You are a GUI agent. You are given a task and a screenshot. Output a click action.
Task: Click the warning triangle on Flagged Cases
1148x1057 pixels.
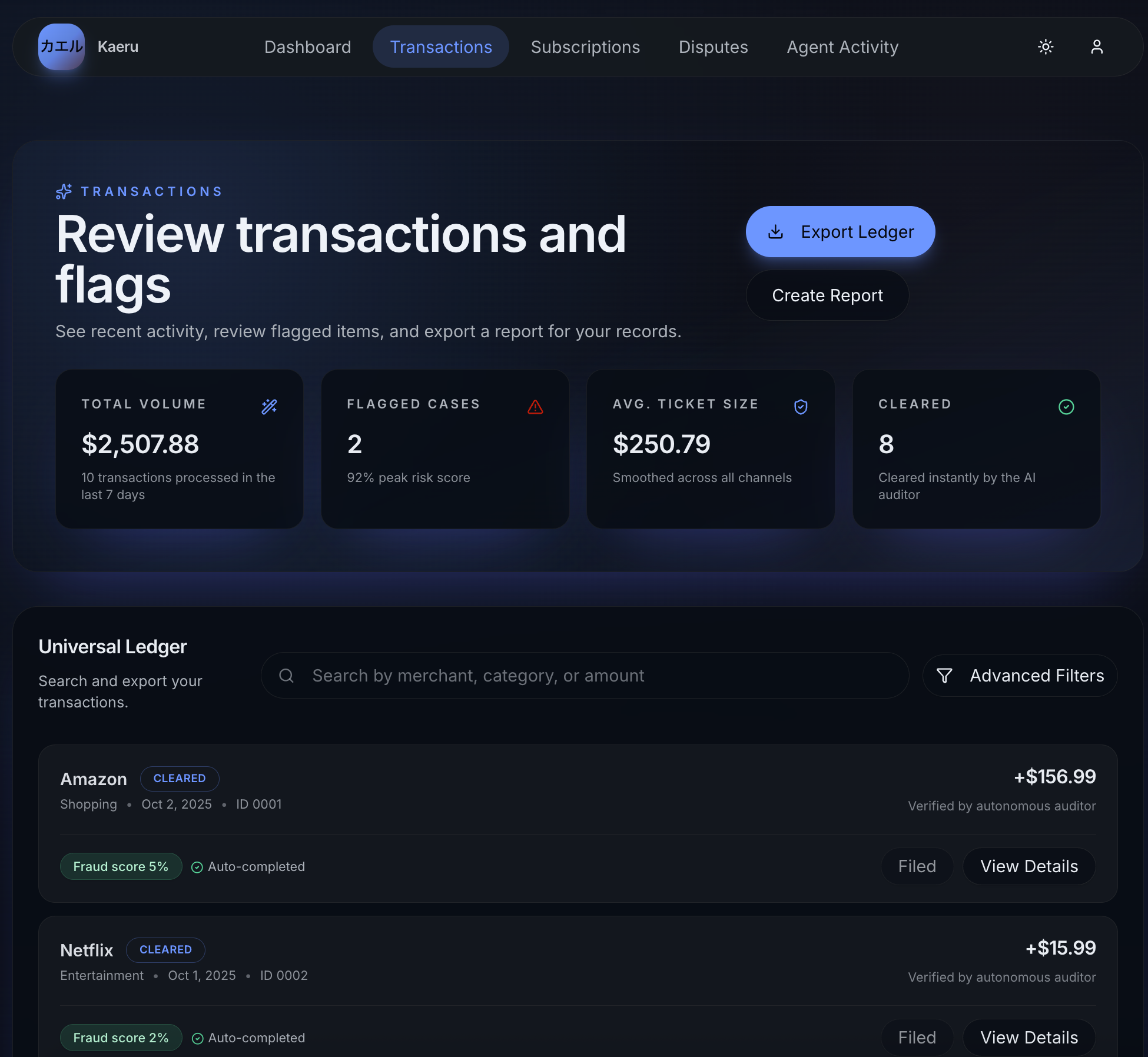point(535,407)
